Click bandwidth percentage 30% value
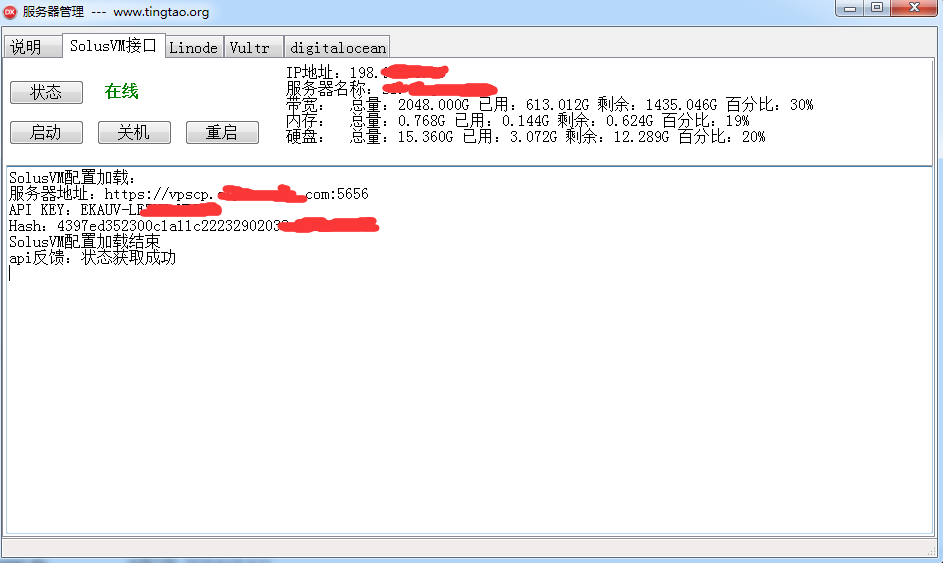Screen dimensions: 943x563 point(802,105)
